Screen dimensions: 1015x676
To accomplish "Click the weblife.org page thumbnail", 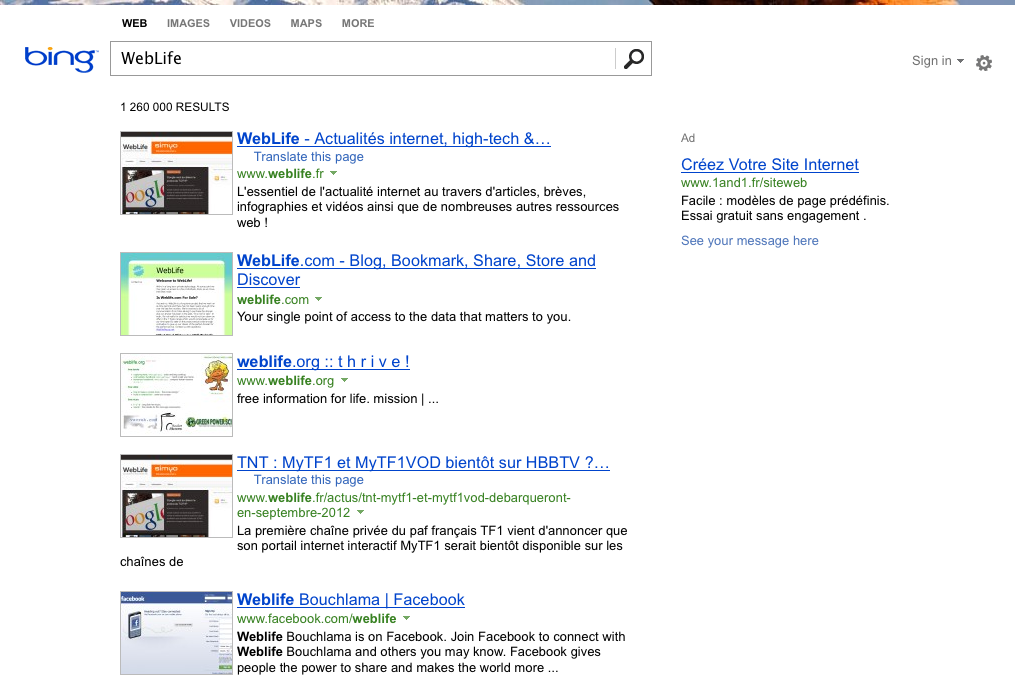I will pos(176,395).
